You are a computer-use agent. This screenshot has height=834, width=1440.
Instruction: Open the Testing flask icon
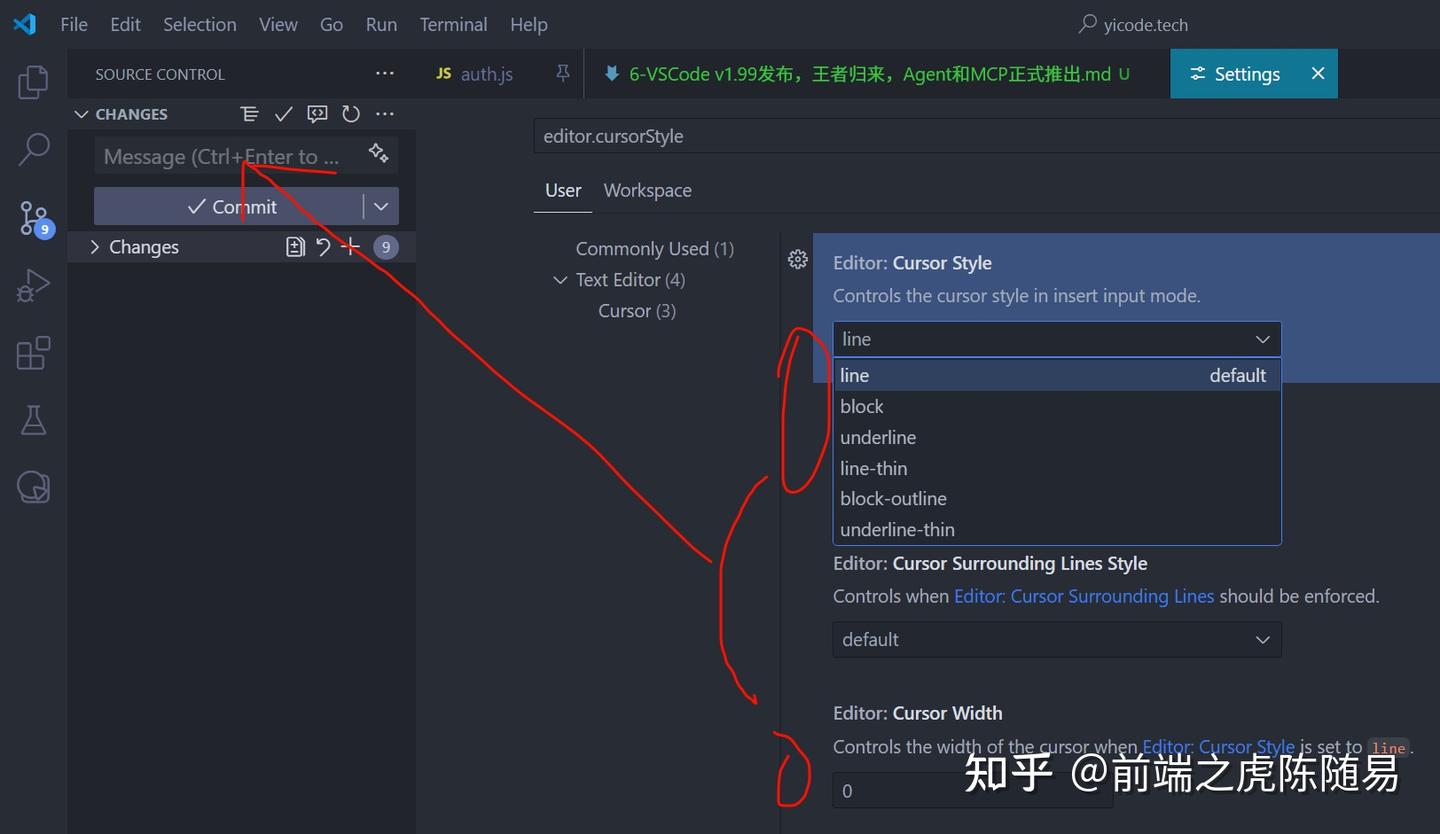[33, 420]
